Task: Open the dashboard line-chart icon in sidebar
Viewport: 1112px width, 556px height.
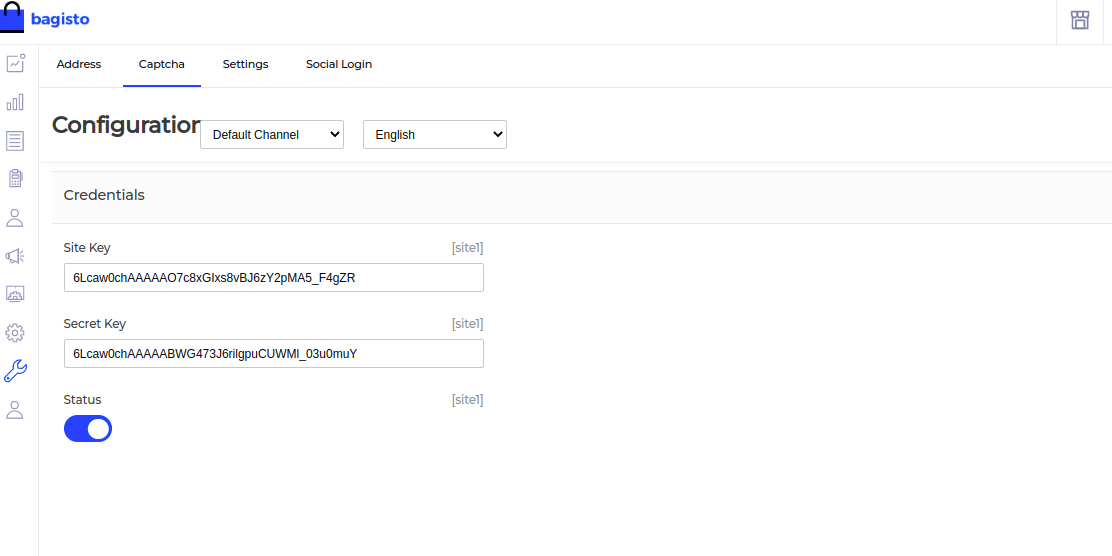Action: click(x=15, y=63)
